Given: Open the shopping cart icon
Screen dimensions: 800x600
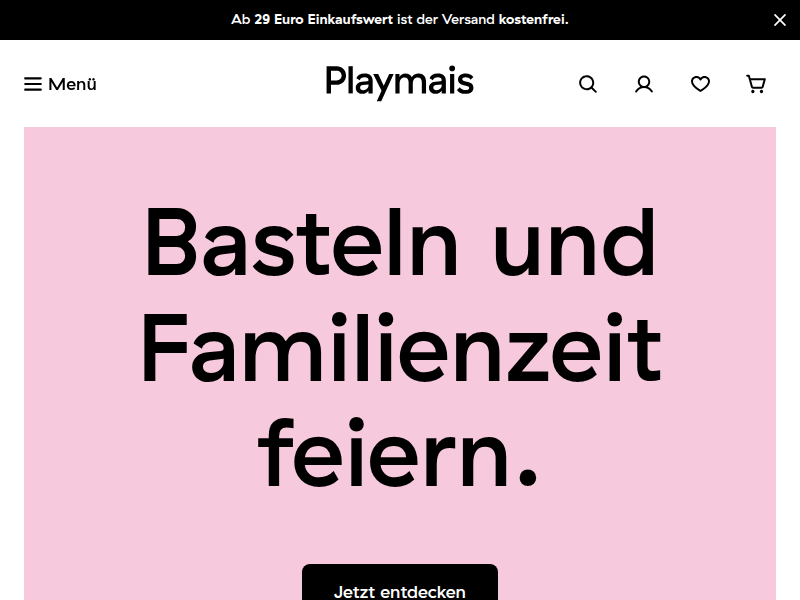Looking at the screenshot, I should click(756, 84).
